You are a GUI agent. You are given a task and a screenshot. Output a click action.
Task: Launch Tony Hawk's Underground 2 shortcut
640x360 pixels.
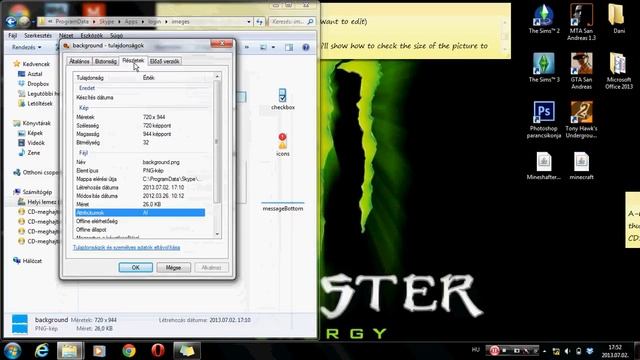(581, 120)
